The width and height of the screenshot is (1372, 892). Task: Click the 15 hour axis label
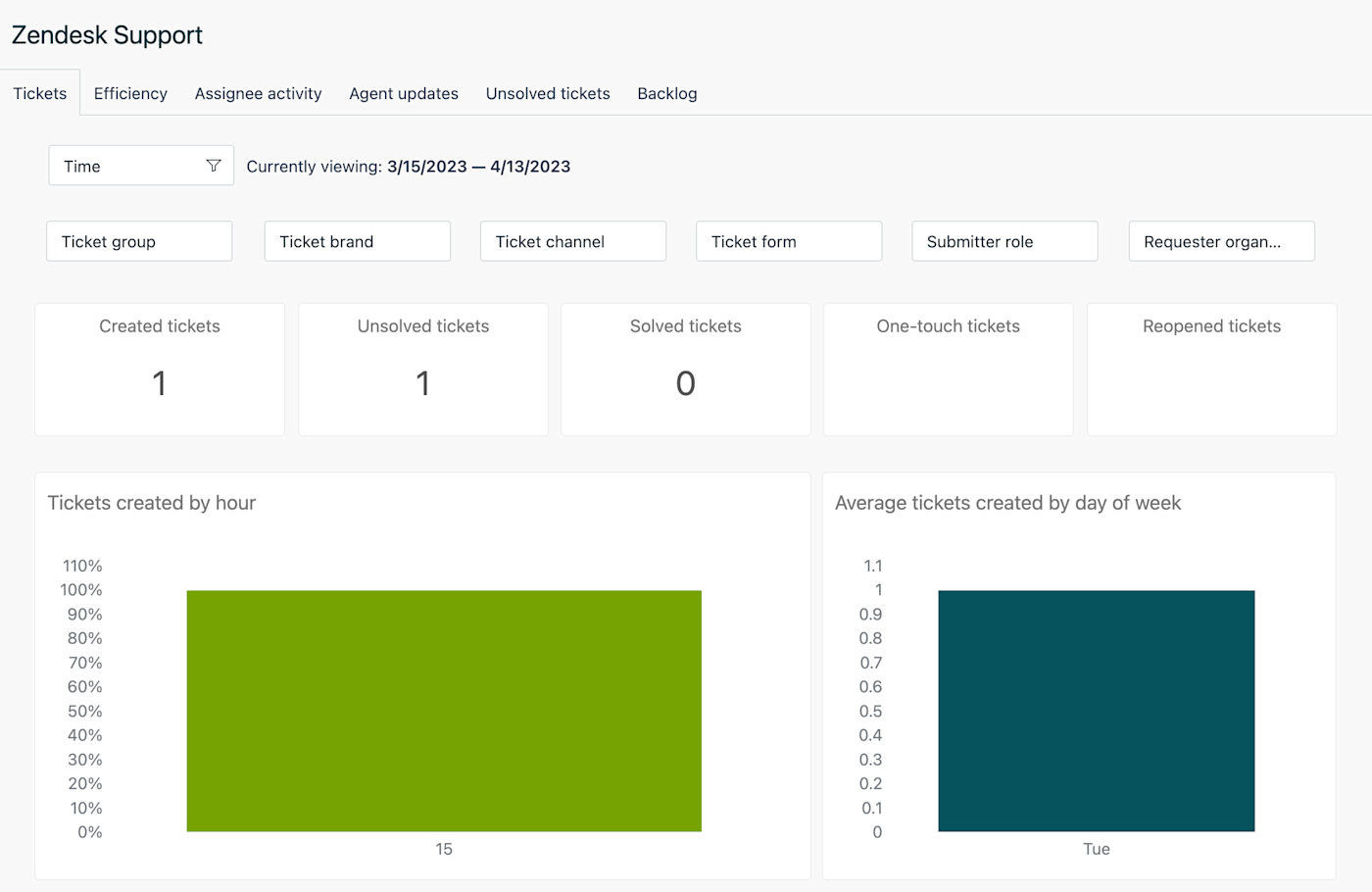tap(444, 849)
